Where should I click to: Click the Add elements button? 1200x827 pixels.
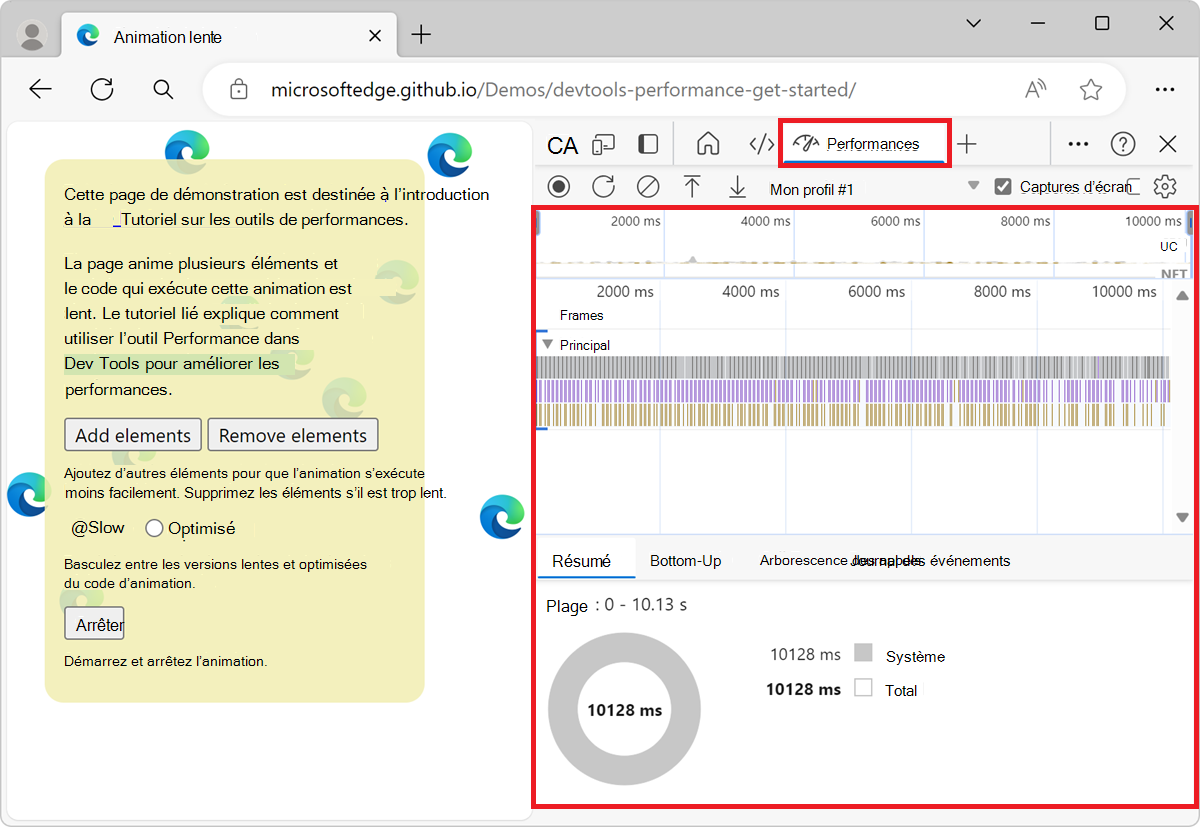click(x=133, y=435)
